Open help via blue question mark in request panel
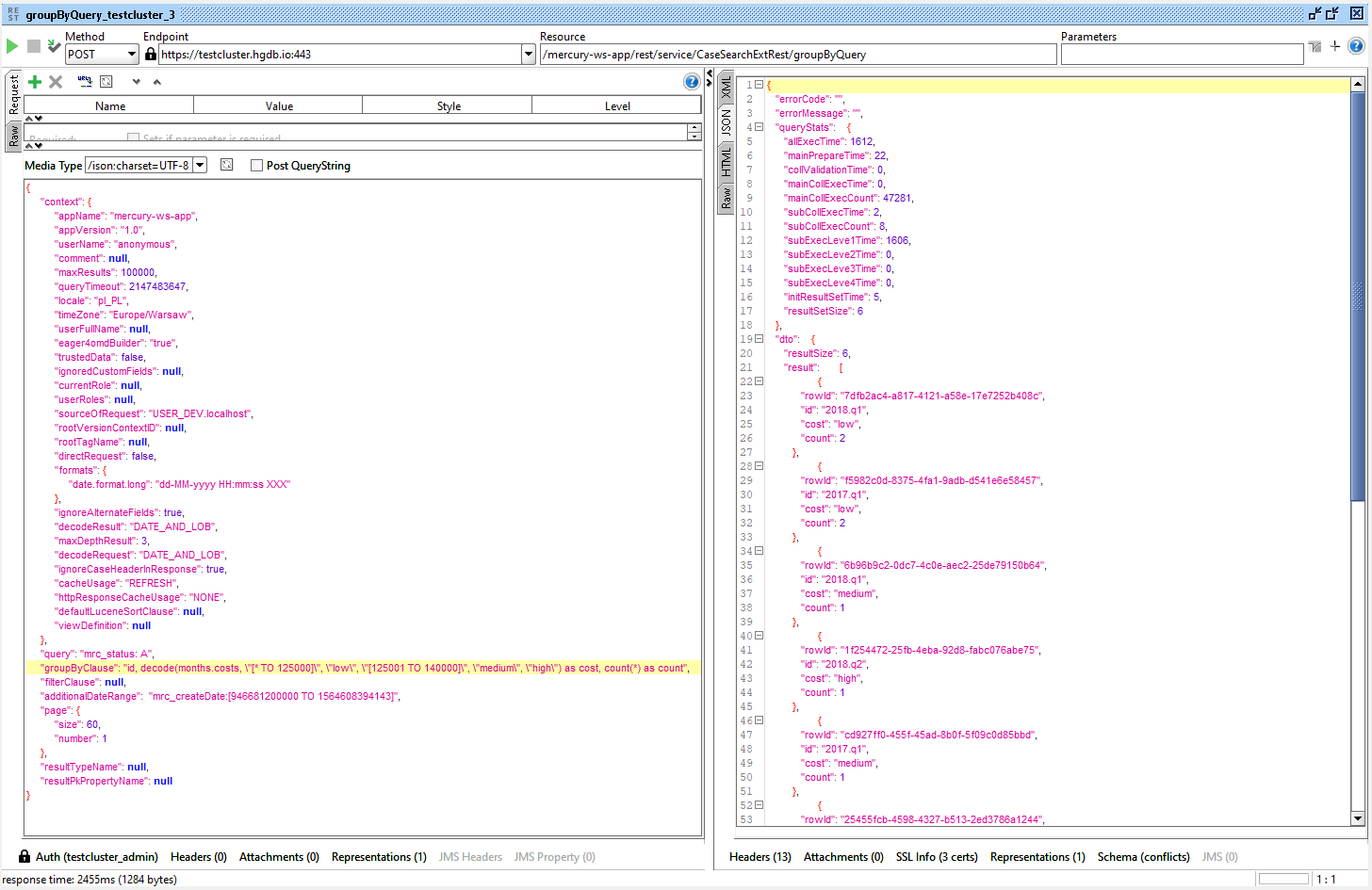Viewport: 1372px width, 890px height. (x=692, y=82)
